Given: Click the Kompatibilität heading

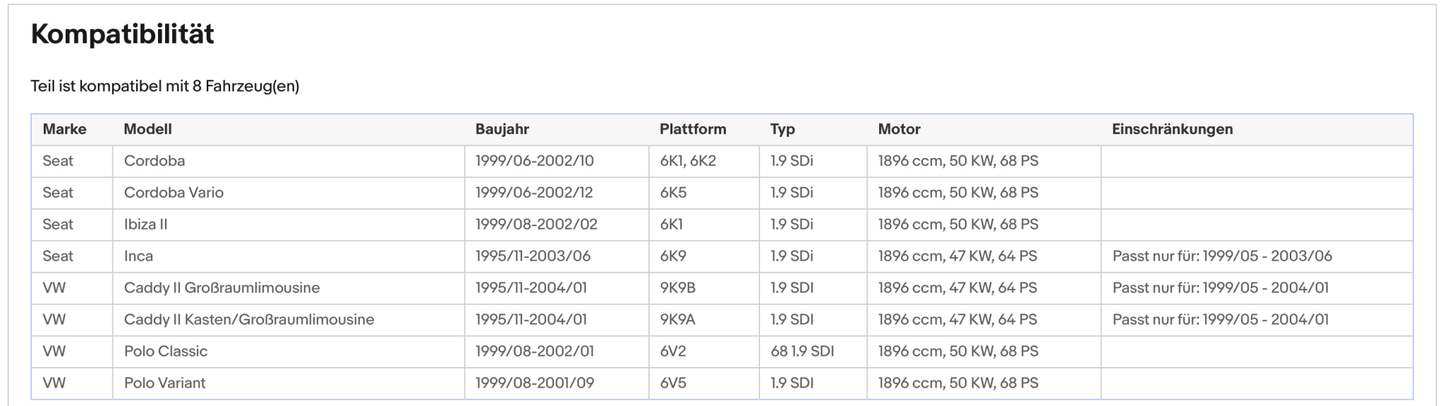Looking at the screenshot, I should click(x=122, y=34).
